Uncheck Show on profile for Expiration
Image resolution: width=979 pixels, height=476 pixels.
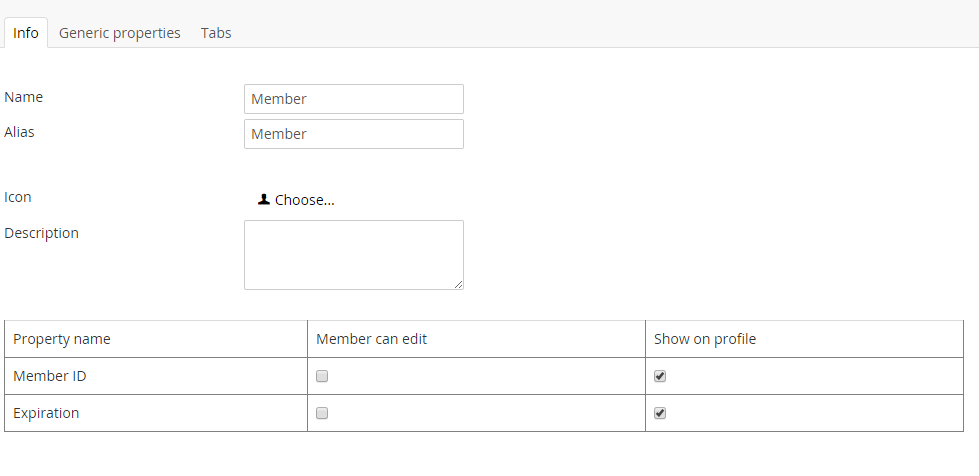(x=660, y=413)
